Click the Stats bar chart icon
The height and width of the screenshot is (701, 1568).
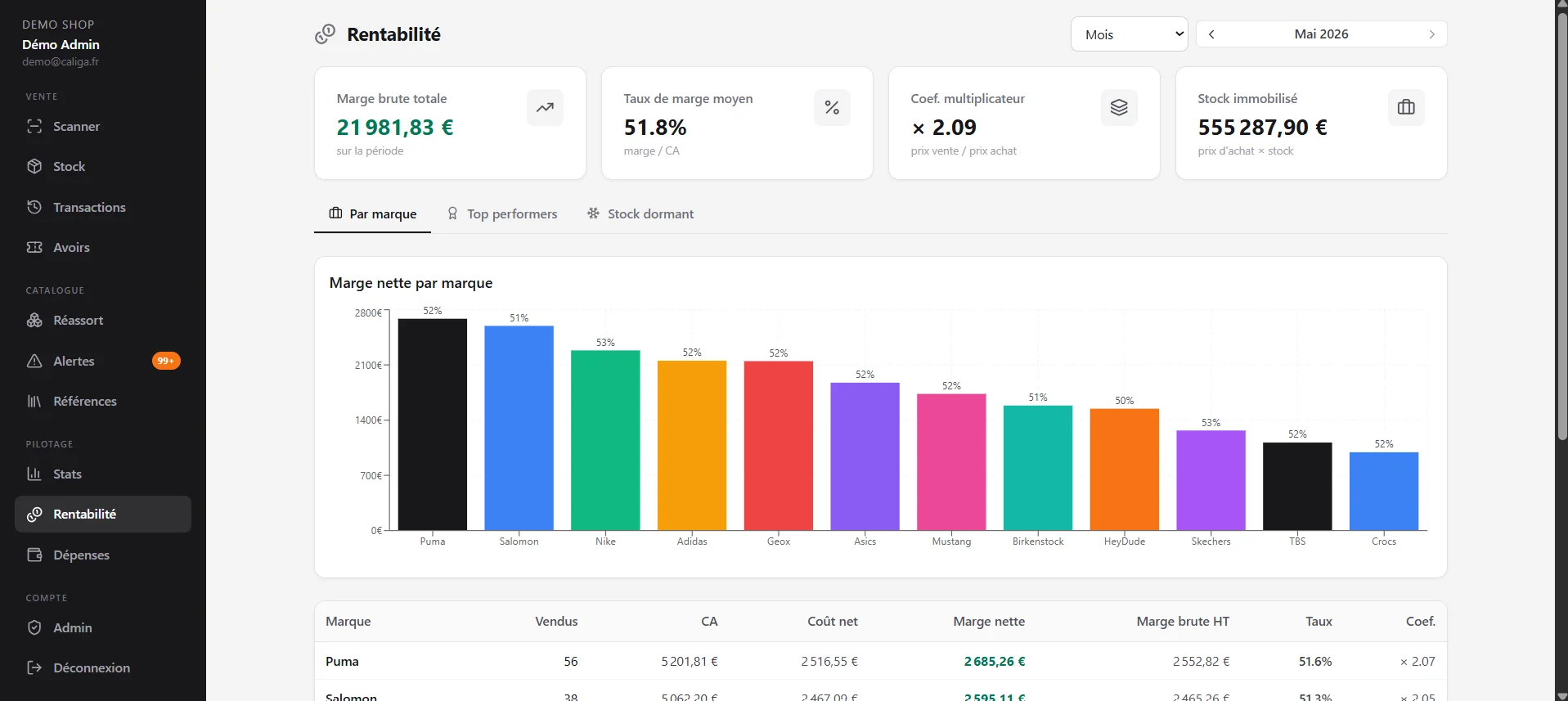click(x=34, y=474)
